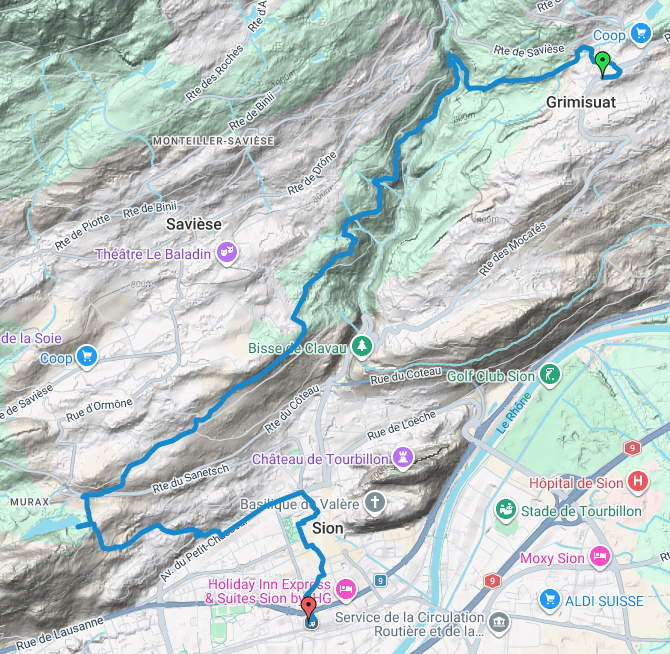The width and height of the screenshot is (670, 654).
Task: Click the Grimisuat town label
Action: tap(581, 102)
